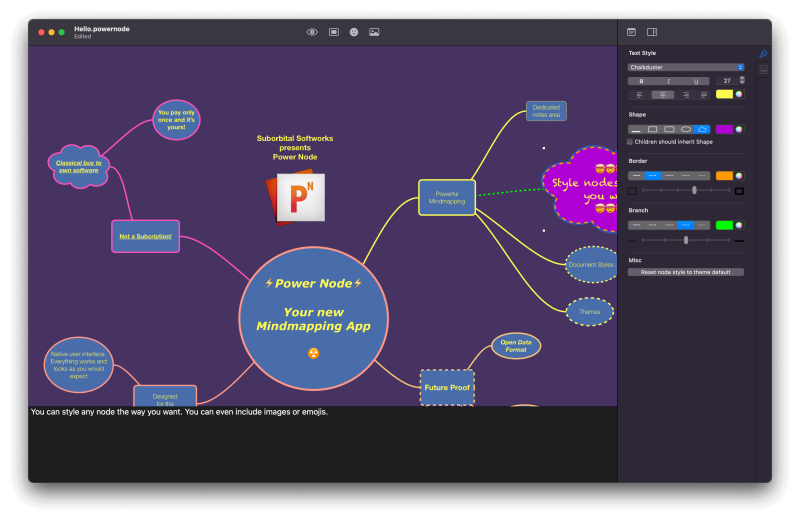Align text left
Image resolution: width=800 pixels, height=520 pixels.
coord(639,95)
